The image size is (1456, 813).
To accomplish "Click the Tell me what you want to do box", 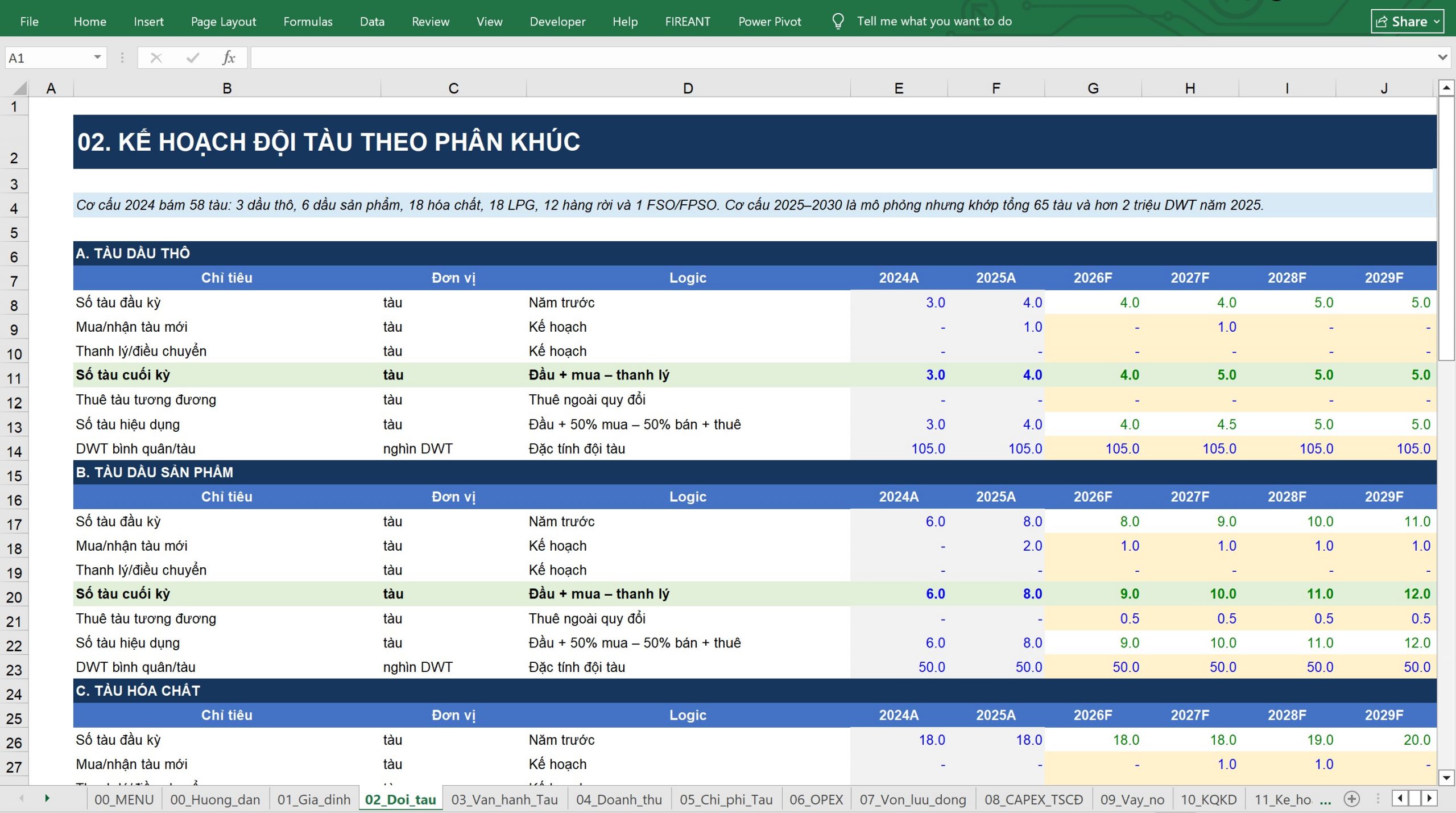I will tap(934, 21).
